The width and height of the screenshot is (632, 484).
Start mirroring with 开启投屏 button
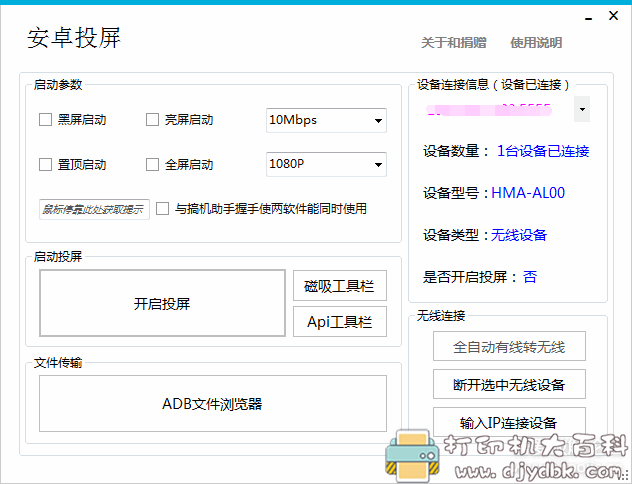[x=162, y=303]
